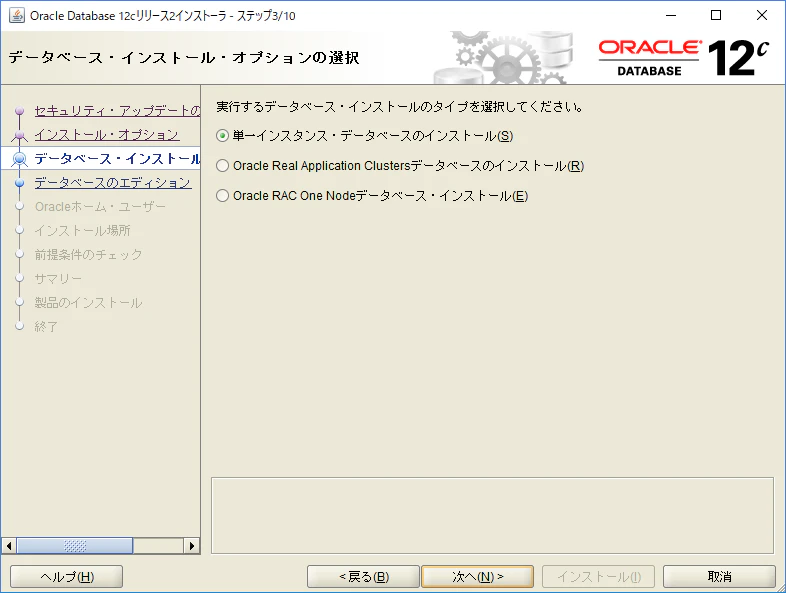Select Oracle RAC One Node database install option
The height and width of the screenshot is (593, 786).
(223, 196)
